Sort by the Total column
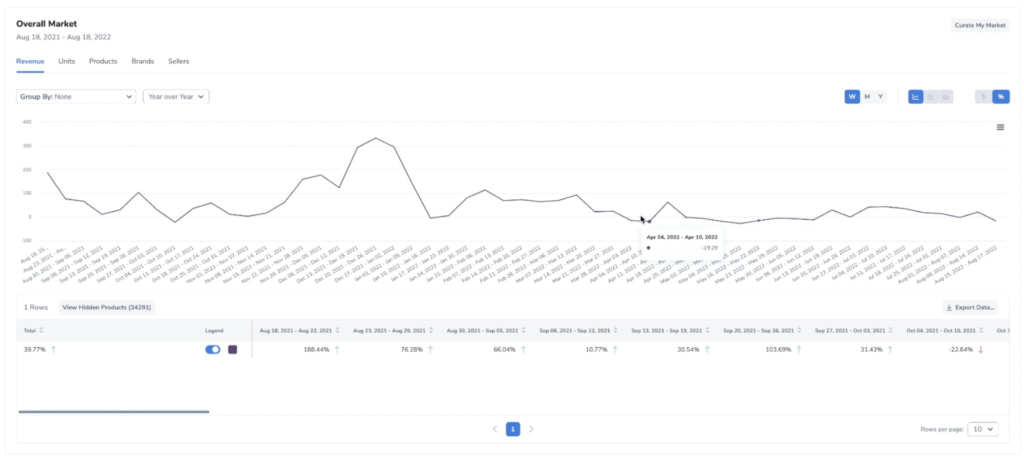 click(x=41, y=330)
